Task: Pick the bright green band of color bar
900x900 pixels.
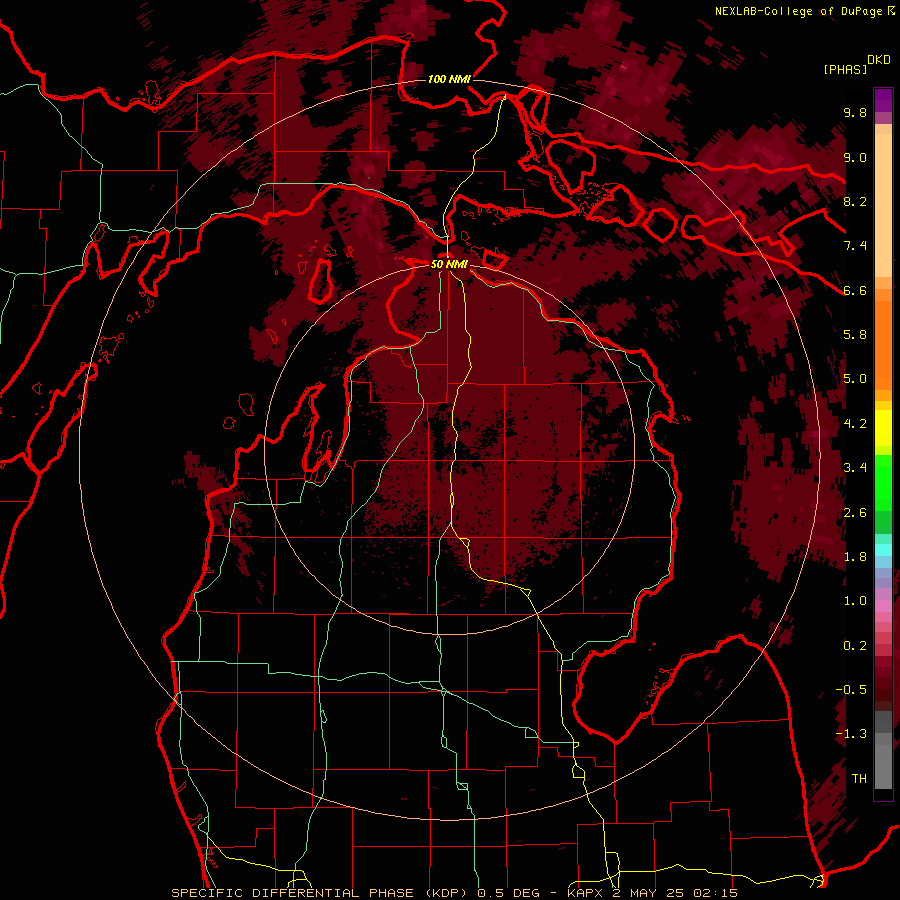Action: pos(883,482)
